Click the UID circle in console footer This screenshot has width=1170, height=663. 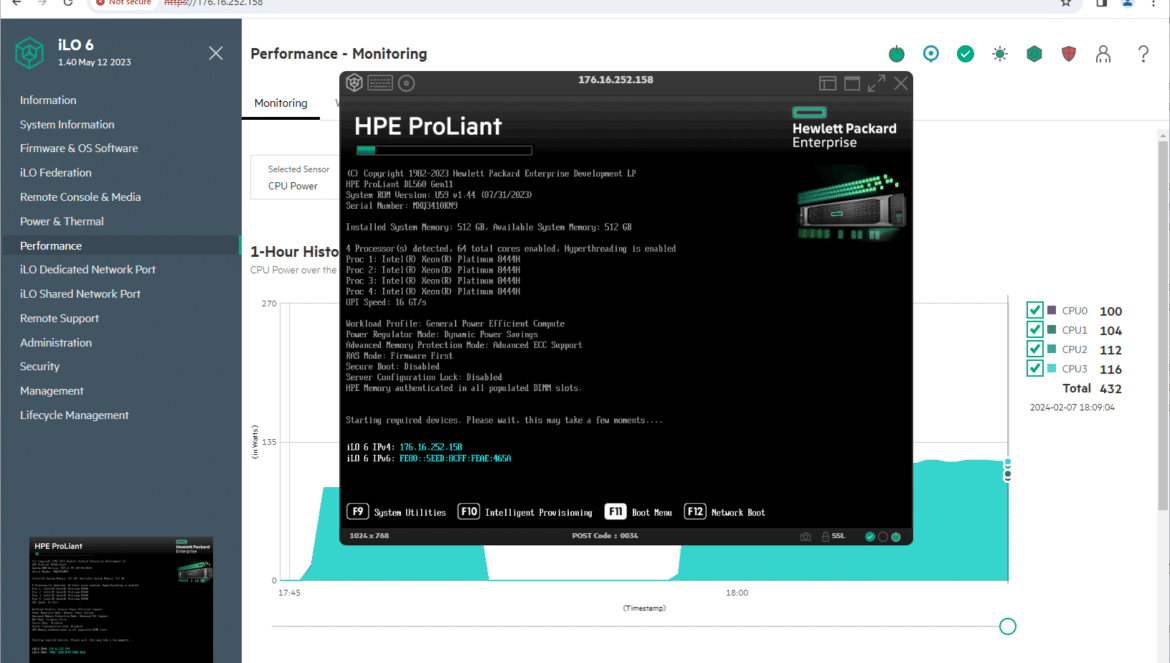tap(883, 536)
